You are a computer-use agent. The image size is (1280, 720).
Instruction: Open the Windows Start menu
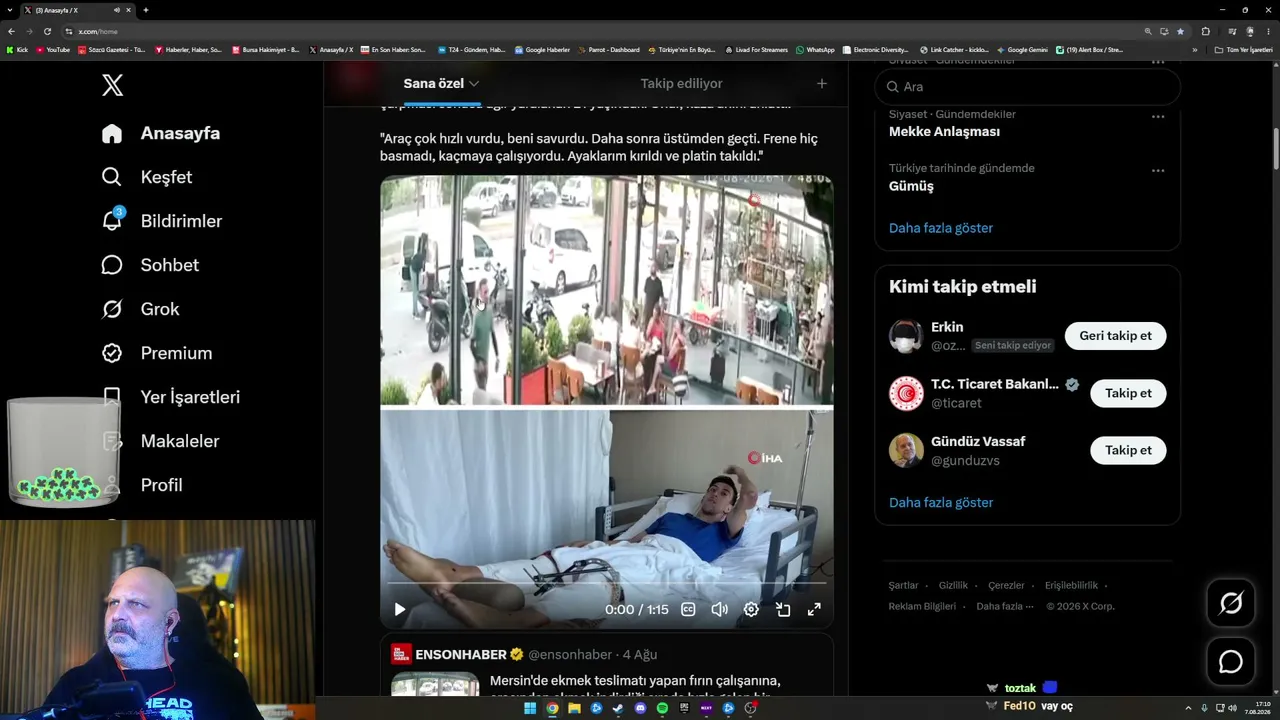(x=530, y=708)
